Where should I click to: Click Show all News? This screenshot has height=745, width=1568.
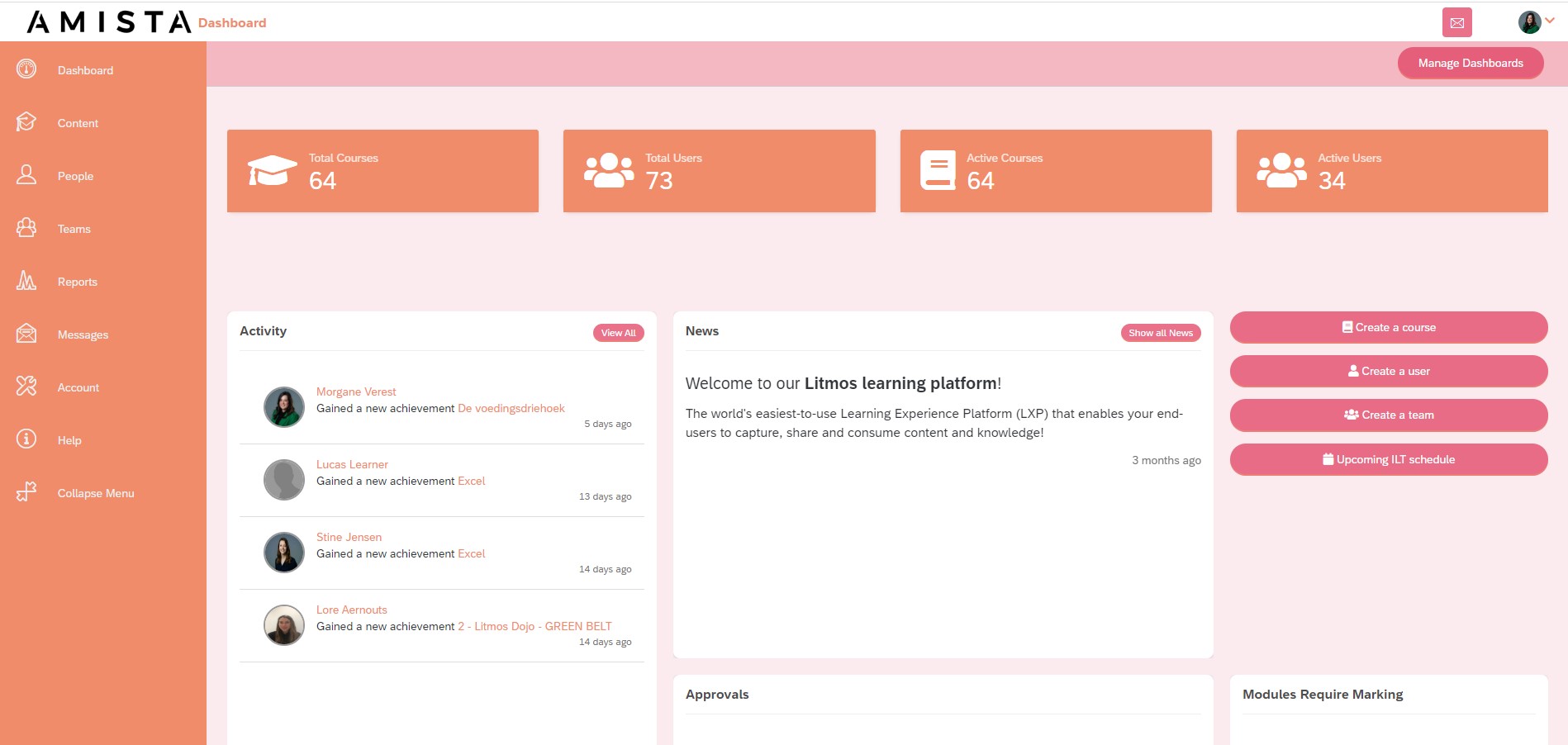click(x=1160, y=332)
